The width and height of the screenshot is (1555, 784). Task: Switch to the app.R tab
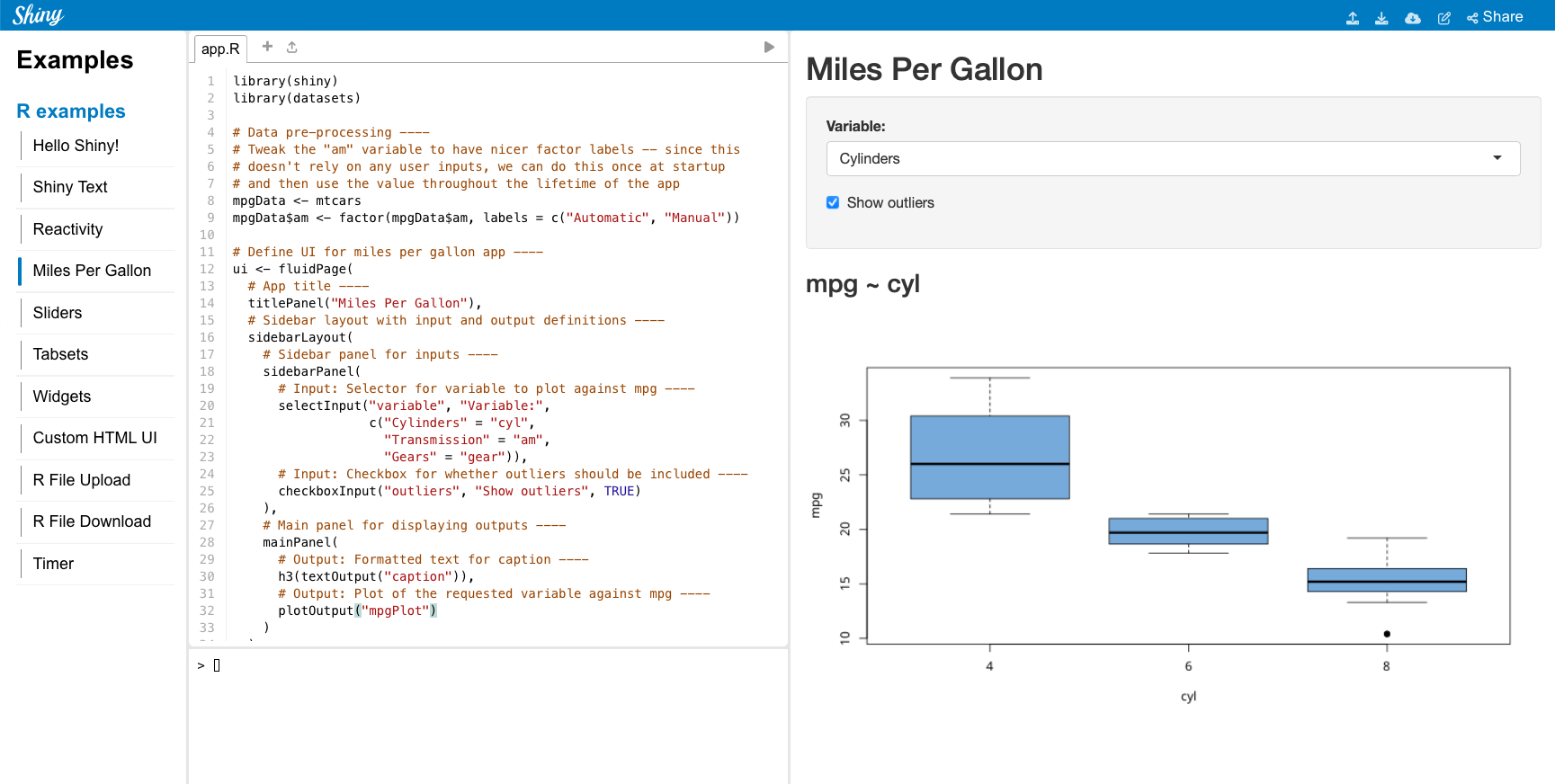coord(220,49)
